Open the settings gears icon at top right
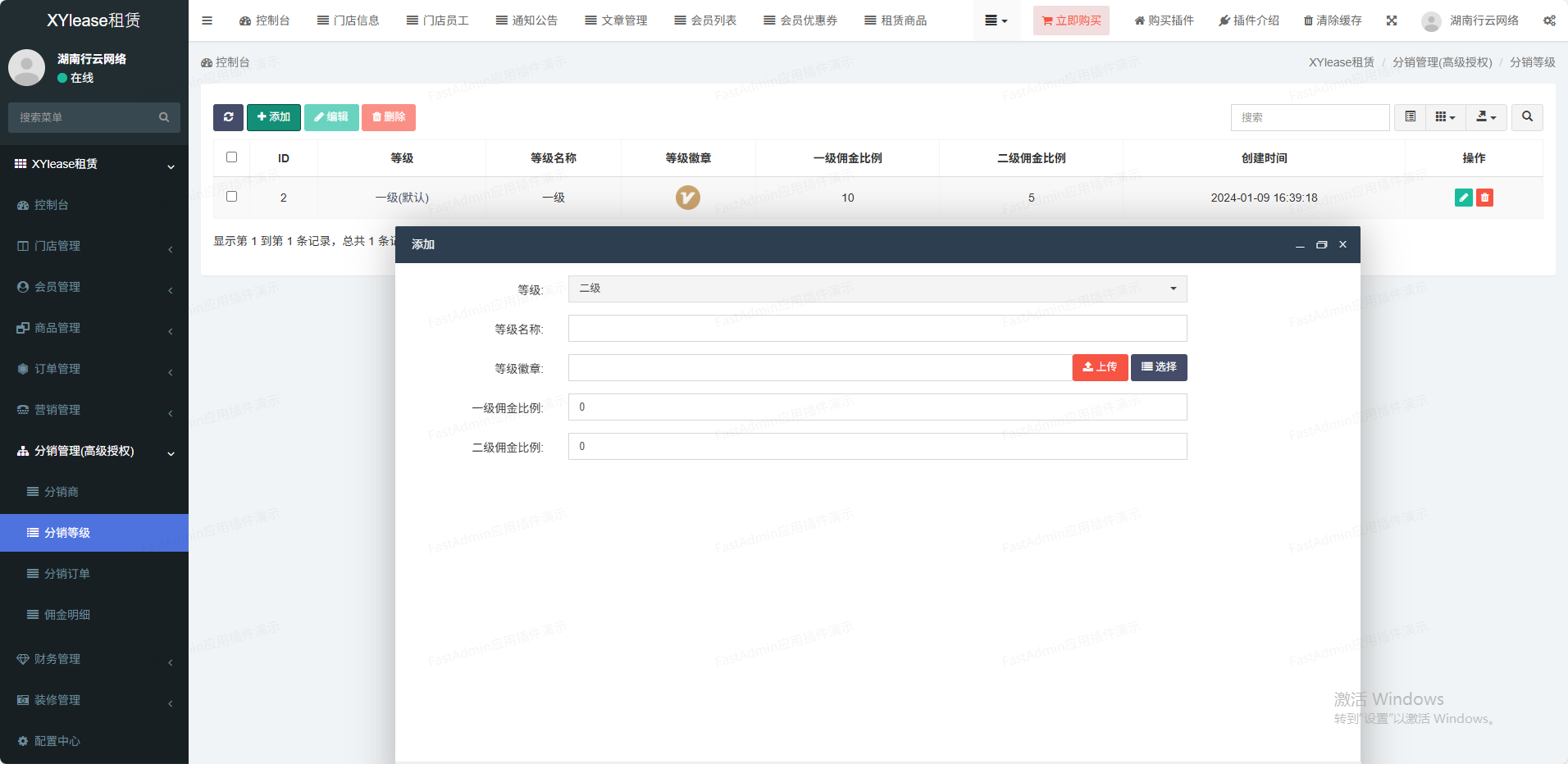Image resolution: width=1568 pixels, height=764 pixels. coord(1549,20)
